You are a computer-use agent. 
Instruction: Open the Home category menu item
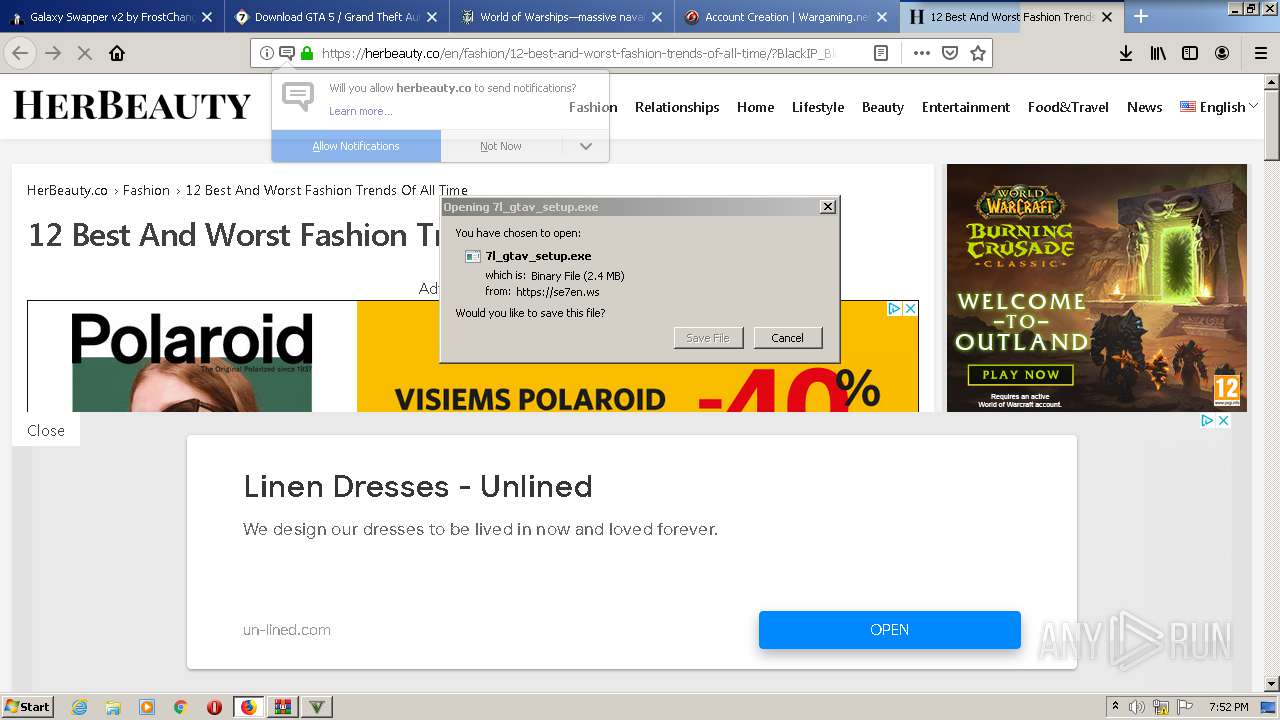(755, 107)
